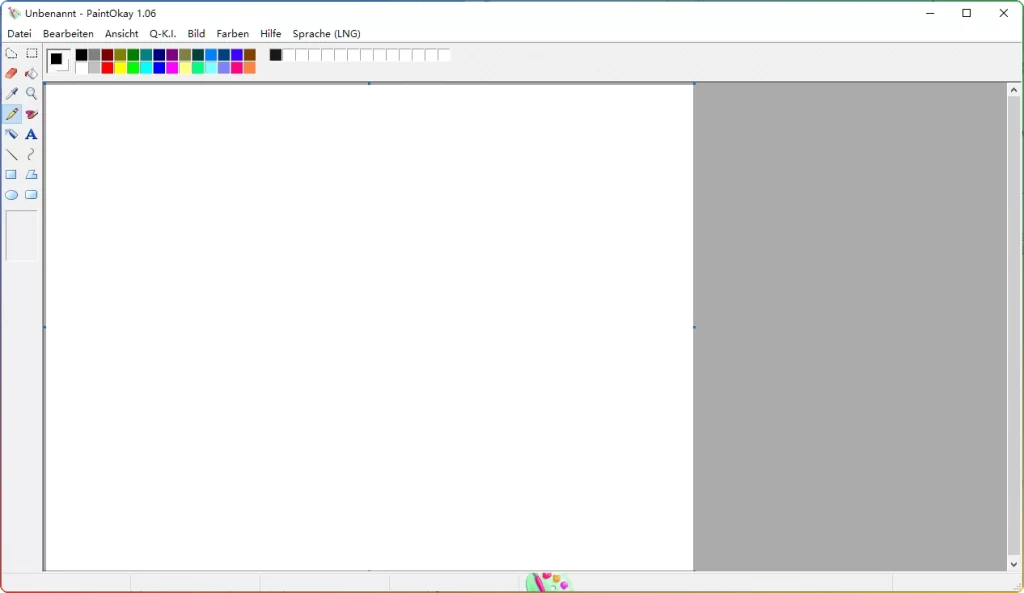Click the scrollbar down arrow

1013,563
